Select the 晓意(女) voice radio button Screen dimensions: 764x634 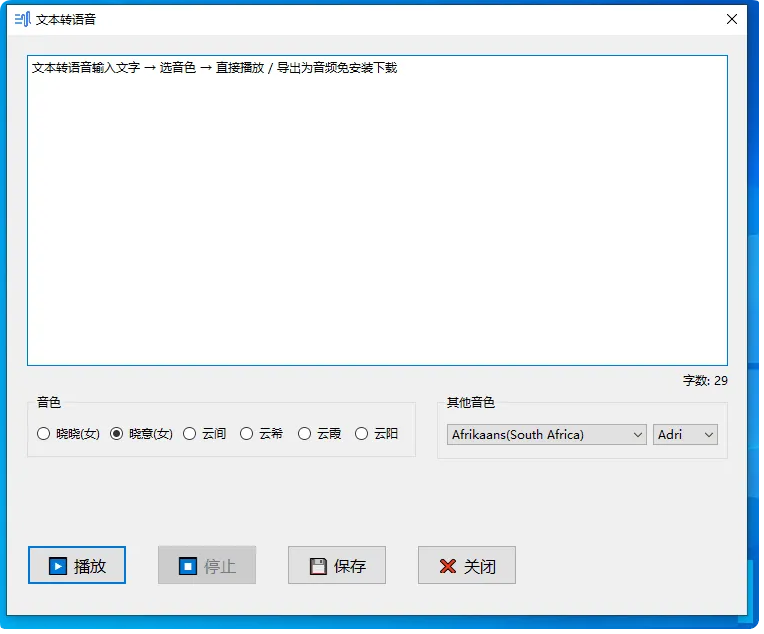[x=142, y=436]
